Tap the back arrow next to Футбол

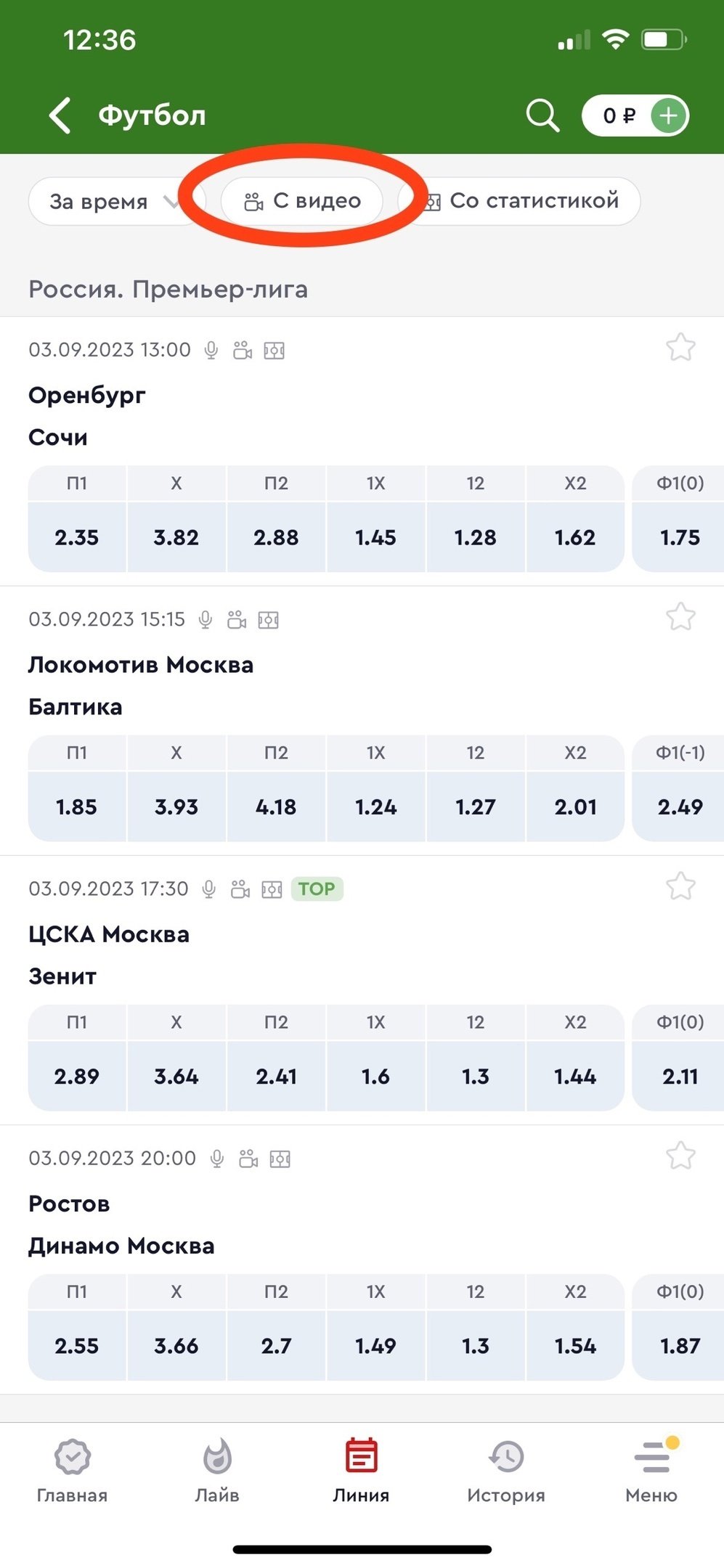pyautogui.click(x=60, y=115)
